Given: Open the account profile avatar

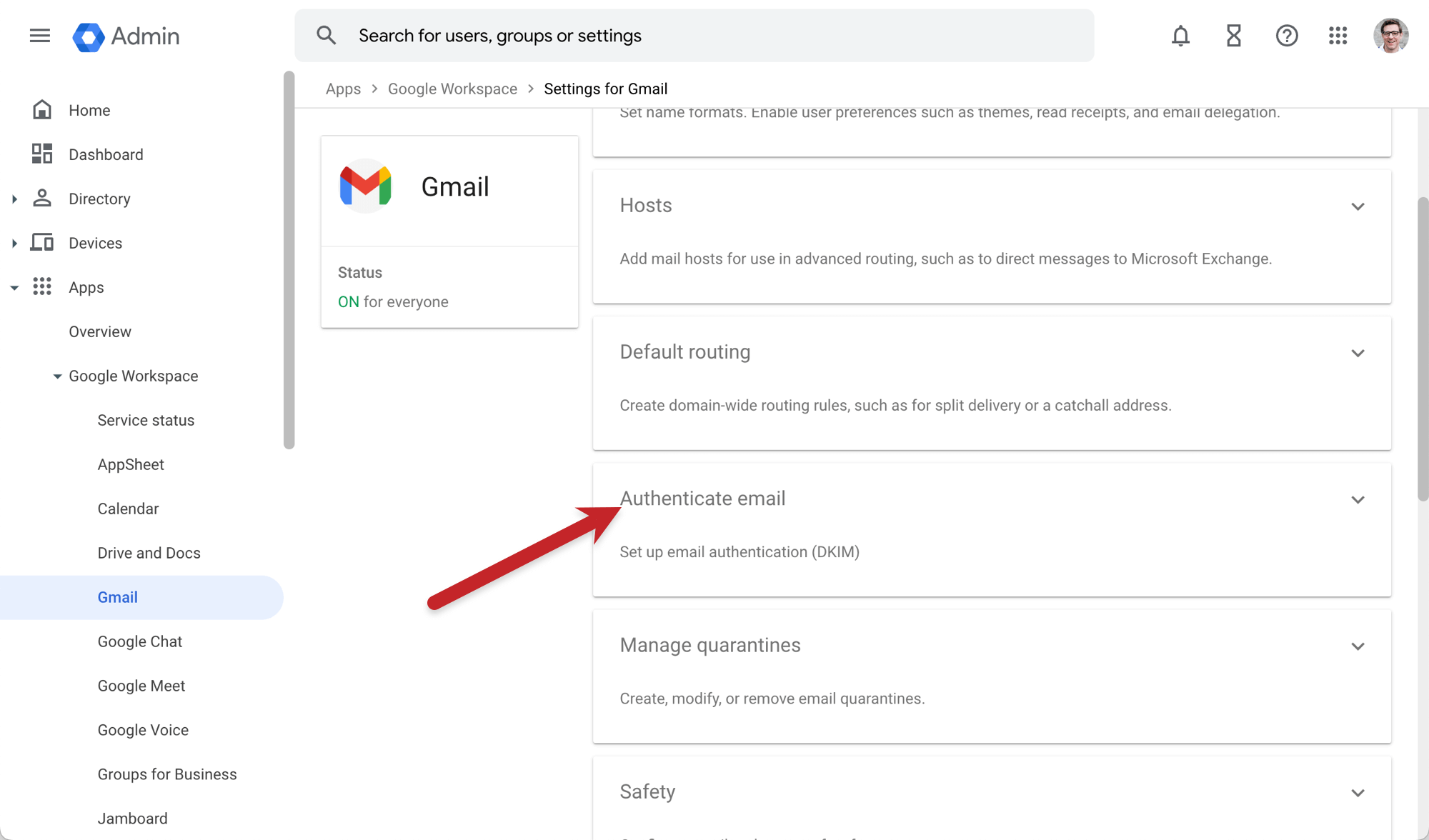Looking at the screenshot, I should 1390,36.
